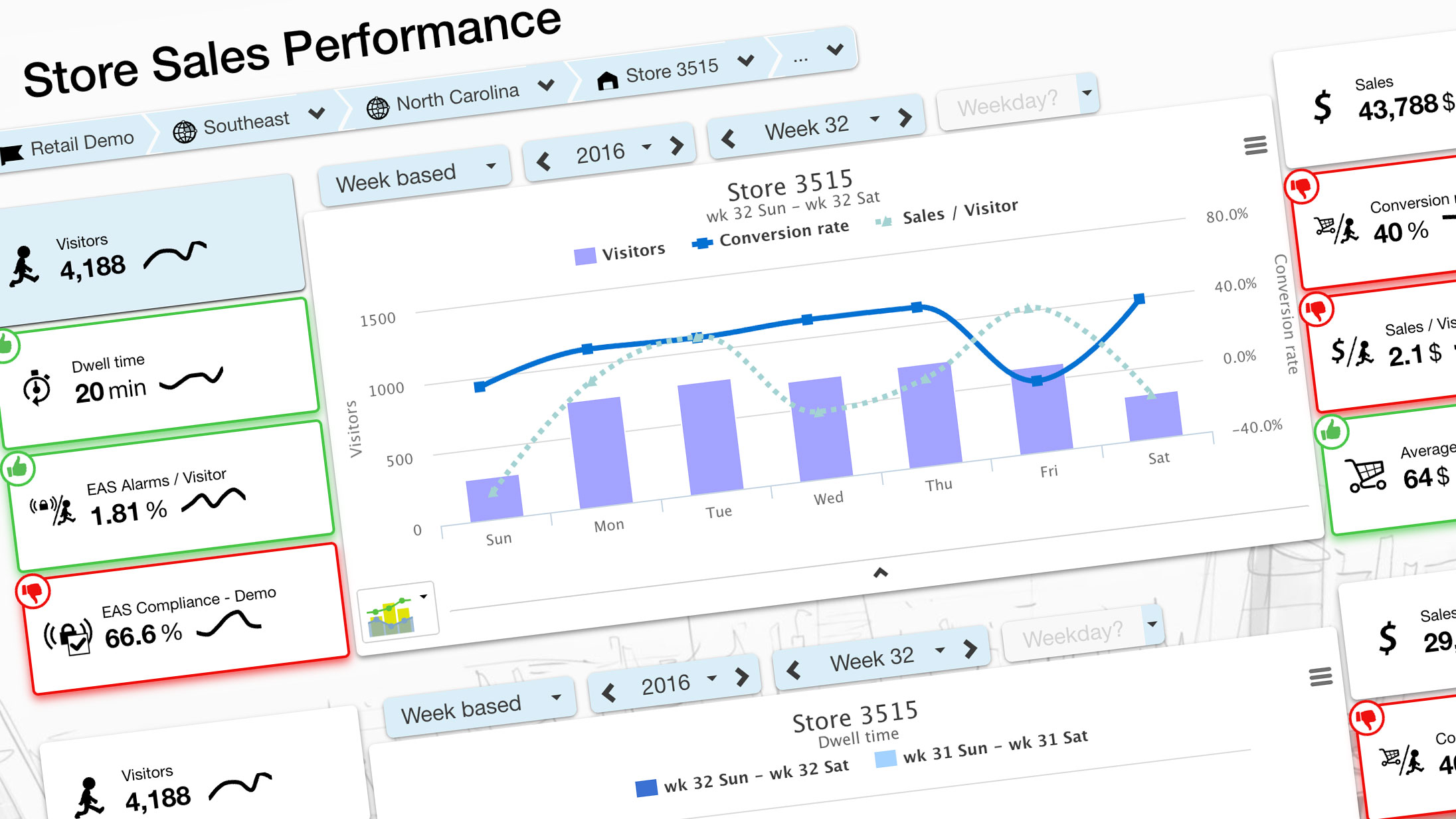This screenshot has width=1456, height=819.
Task: Click the trend sparkline in Dwell time card
Action: (191, 378)
